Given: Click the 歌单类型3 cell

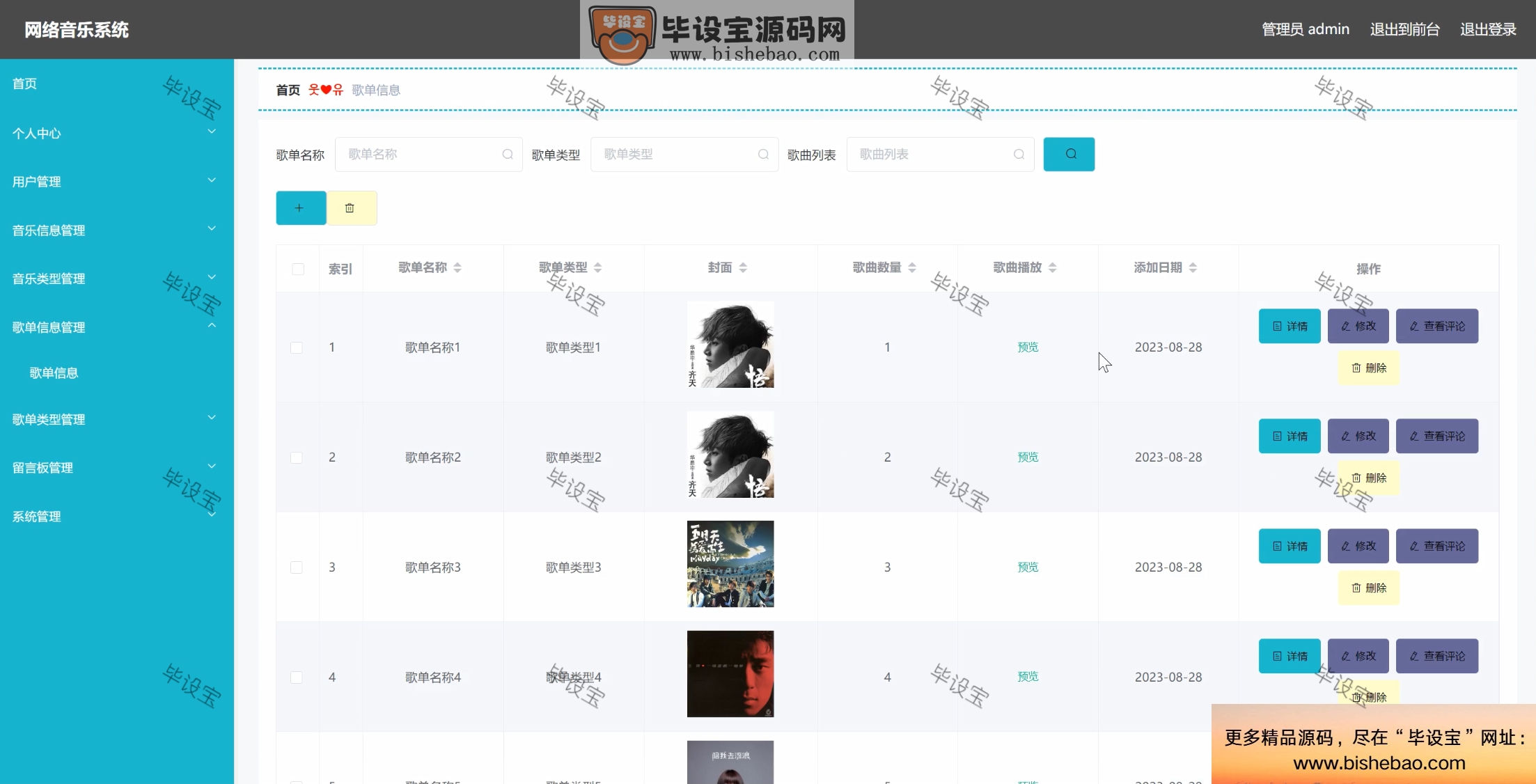Looking at the screenshot, I should [573, 567].
